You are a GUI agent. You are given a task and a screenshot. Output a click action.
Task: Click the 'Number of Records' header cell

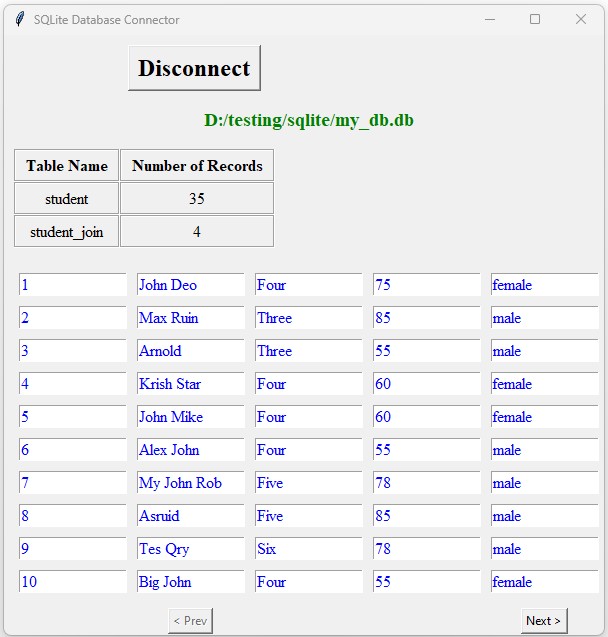point(197,165)
